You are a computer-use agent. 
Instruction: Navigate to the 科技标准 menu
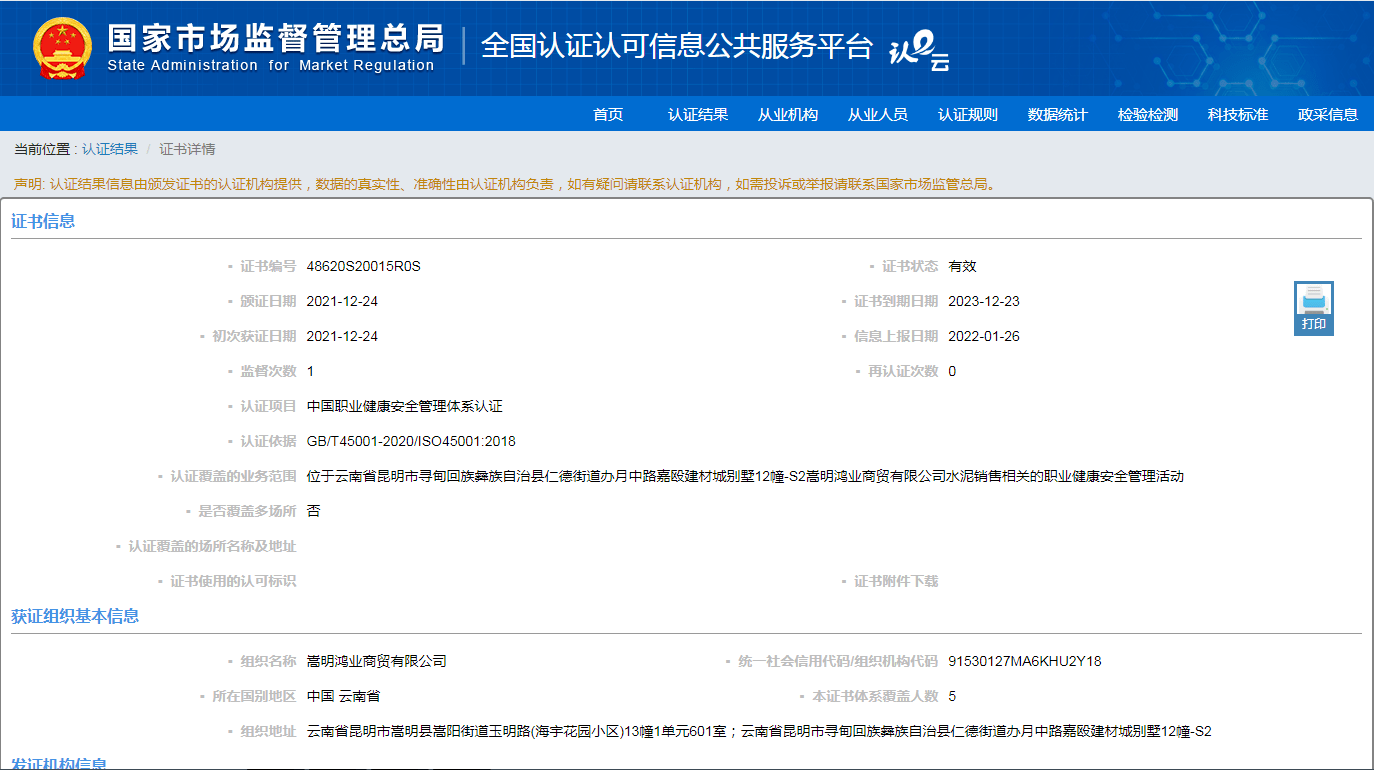click(x=1238, y=115)
